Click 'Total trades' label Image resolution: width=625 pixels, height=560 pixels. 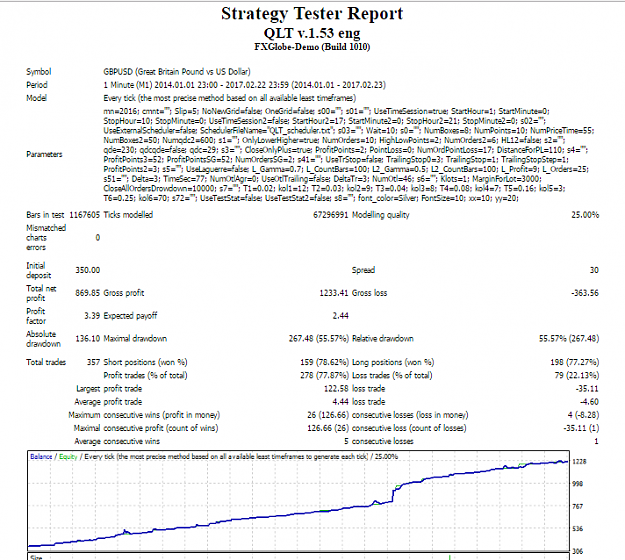click(46, 362)
